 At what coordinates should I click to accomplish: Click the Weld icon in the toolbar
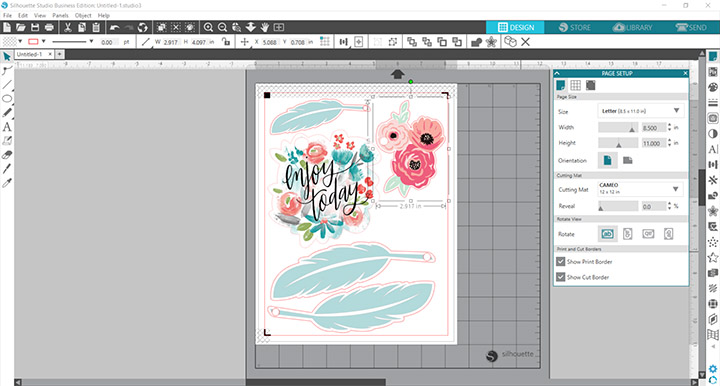tap(476, 42)
